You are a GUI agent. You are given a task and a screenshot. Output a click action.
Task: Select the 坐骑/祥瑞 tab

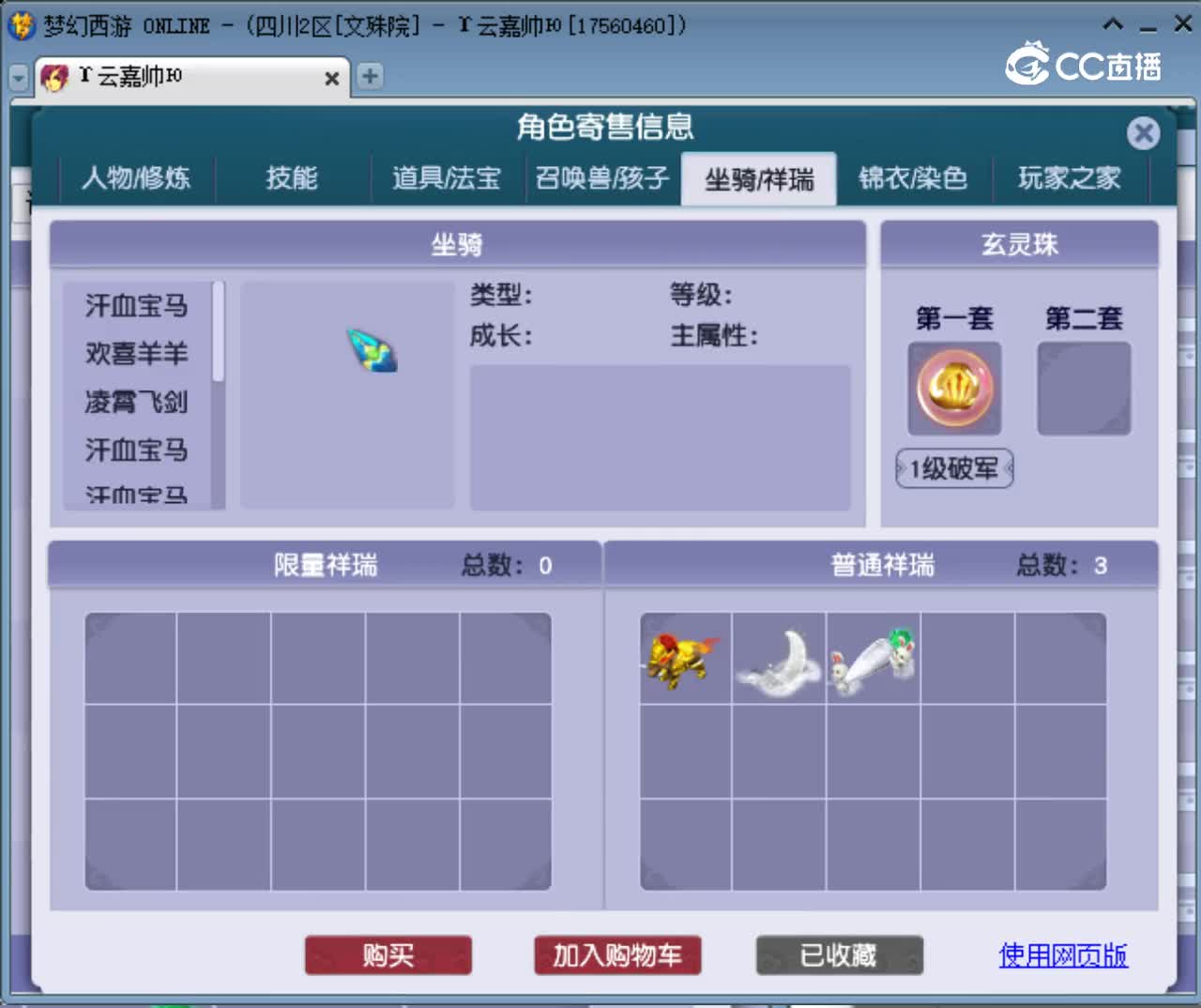click(759, 178)
